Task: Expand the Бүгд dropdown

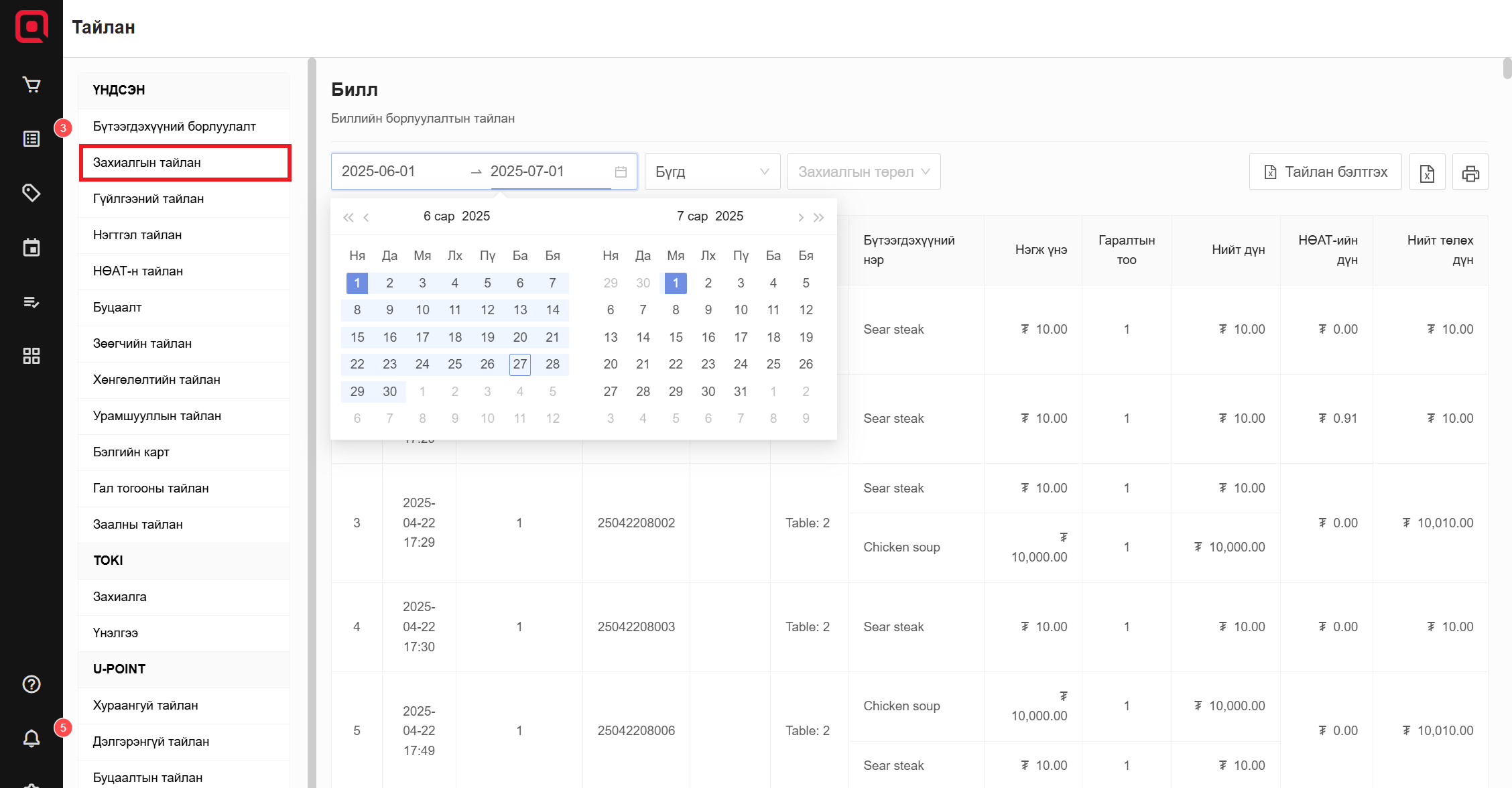Action: tap(712, 172)
